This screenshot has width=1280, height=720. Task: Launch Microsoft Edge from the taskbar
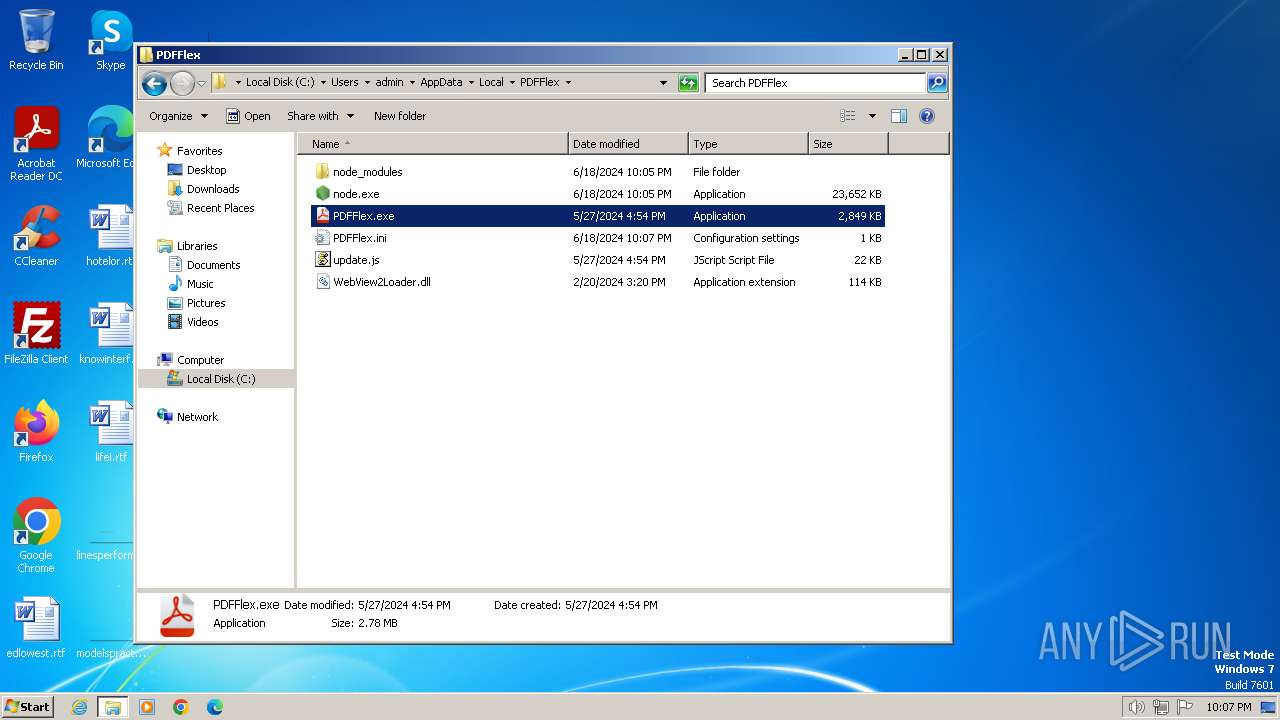[215, 707]
